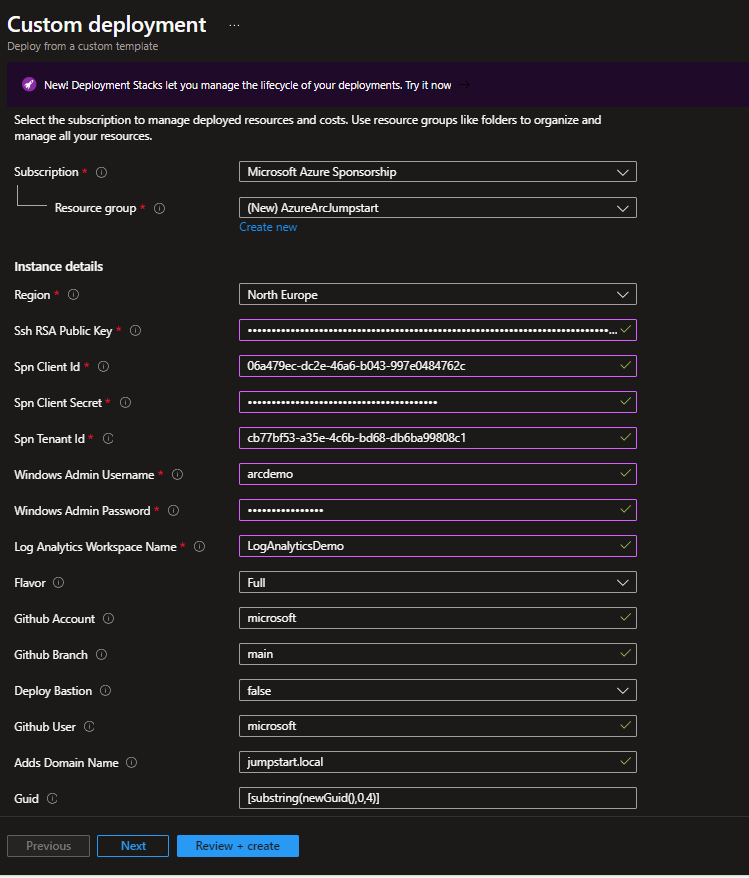Click into the Windows Admin Username field
The width and height of the screenshot is (749, 878).
click(x=430, y=474)
